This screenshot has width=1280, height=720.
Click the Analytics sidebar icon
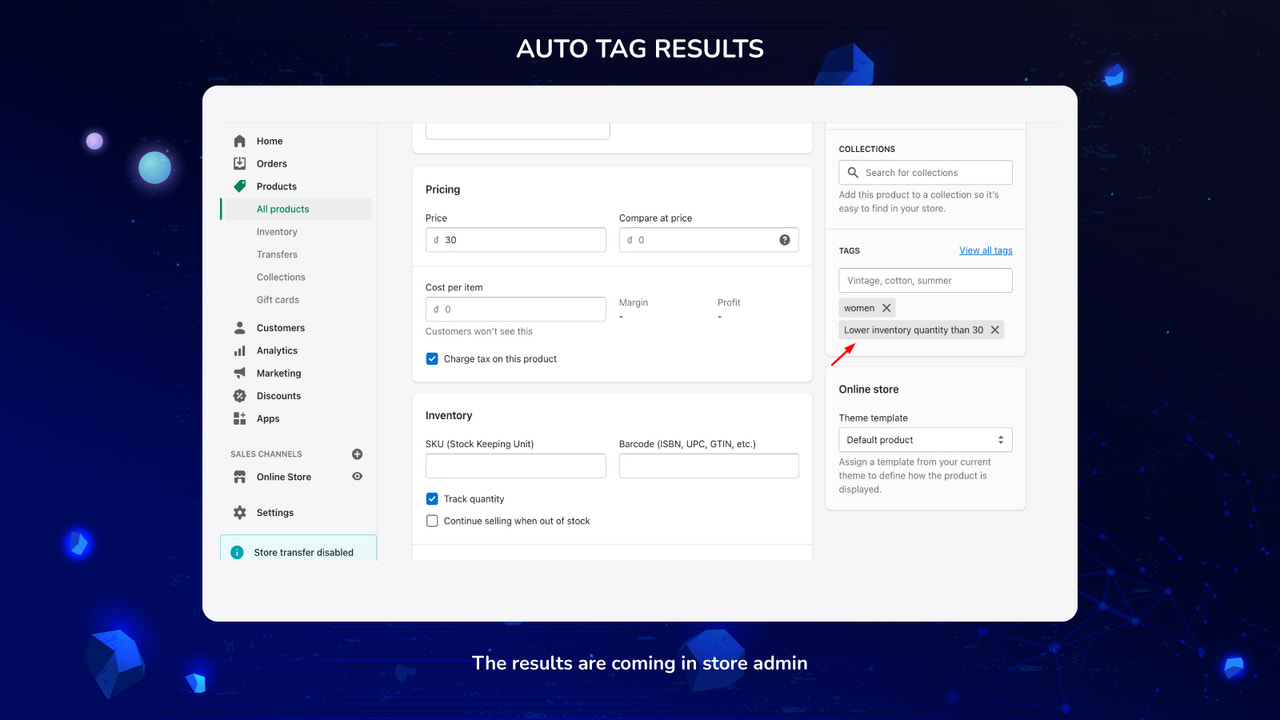(x=240, y=350)
